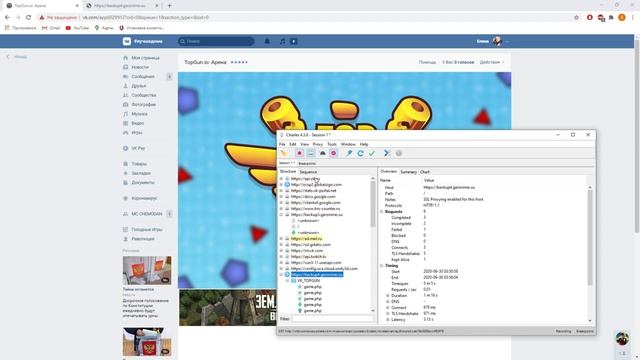Click the Breakpoints status indicator in Charles status bar
The width and height of the screenshot is (640, 360).
(x=585, y=331)
